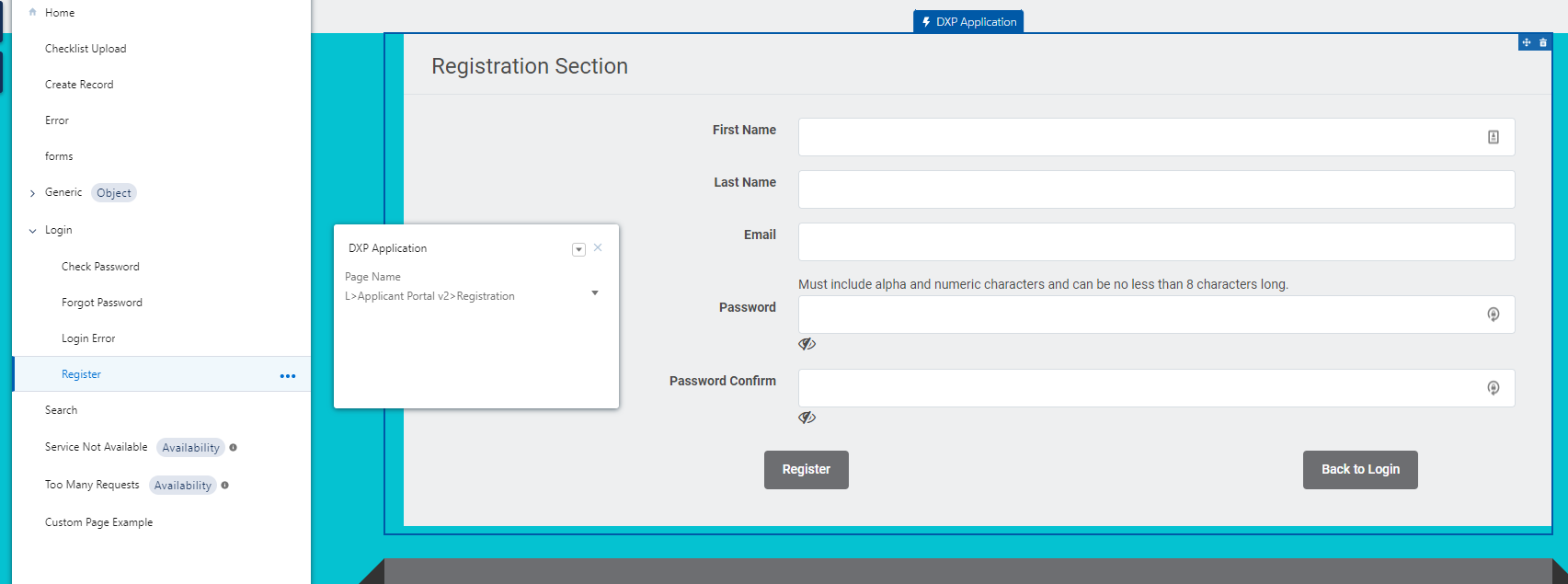Open the three-dot menu on Register page

pyautogui.click(x=288, y=375)
